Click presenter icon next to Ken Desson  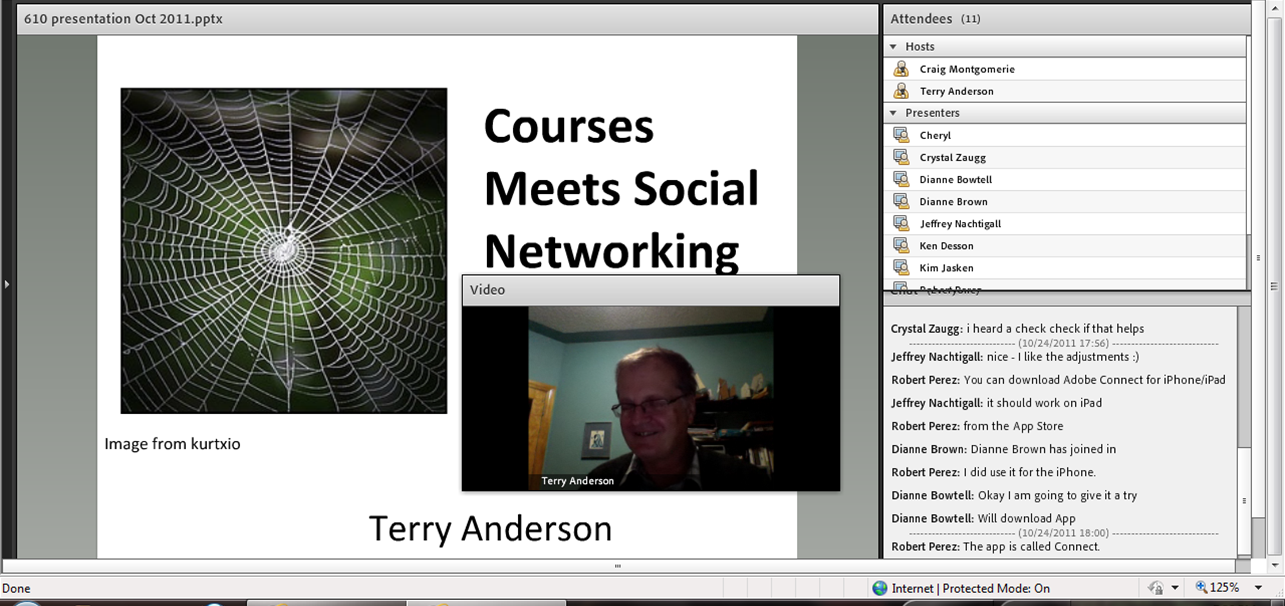click(x=901, y=245)
